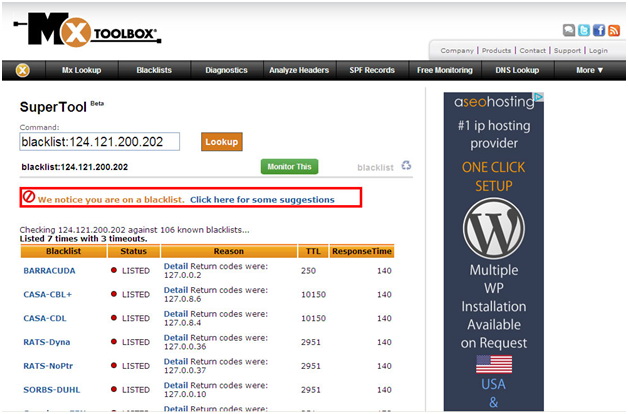Open Detail link in CASA-CDL row
Screen dimensions: 628x414
(x=176, y=314)
